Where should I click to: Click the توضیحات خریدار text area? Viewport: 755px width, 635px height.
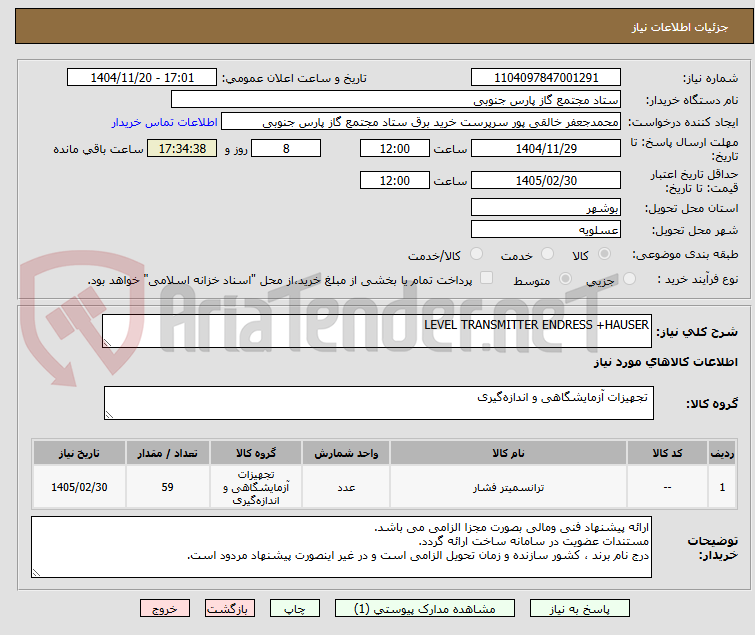pyautogui.click(x=341, y=547)
